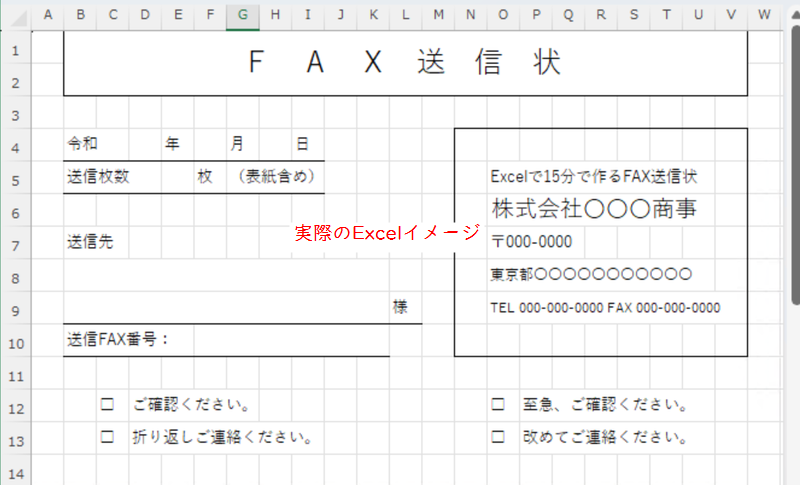Select row 14 header
The width and height of the screenshot is (800, 485).
(x=15, y=471)
